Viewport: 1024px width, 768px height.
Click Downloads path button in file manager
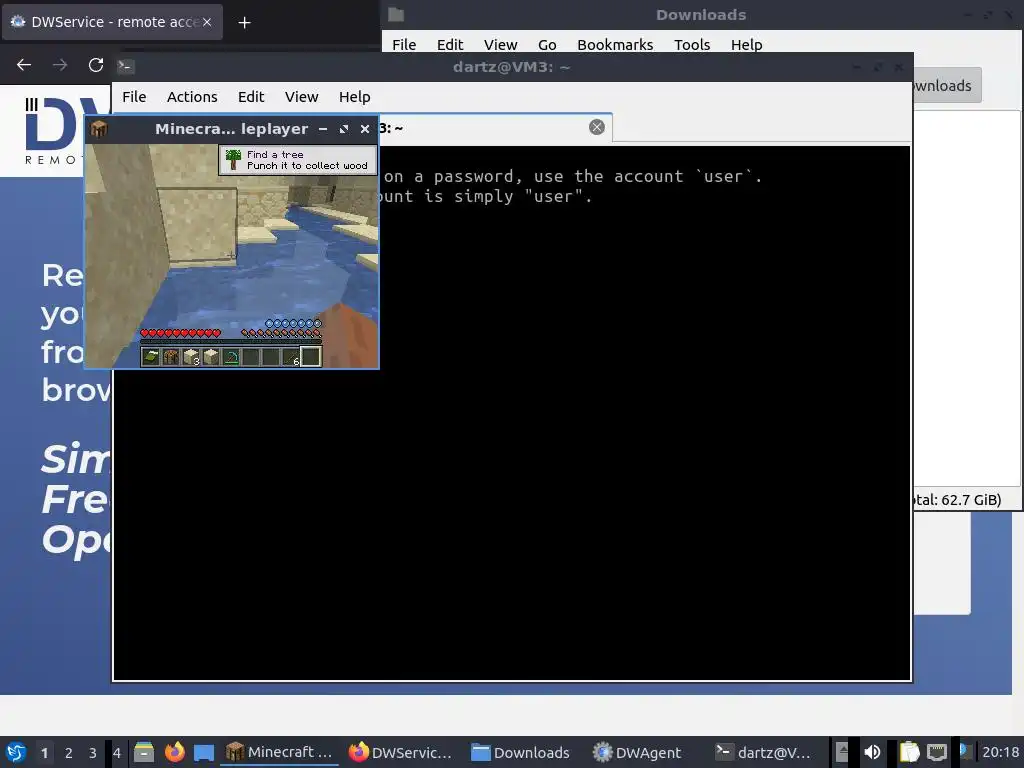pos(946,86)
